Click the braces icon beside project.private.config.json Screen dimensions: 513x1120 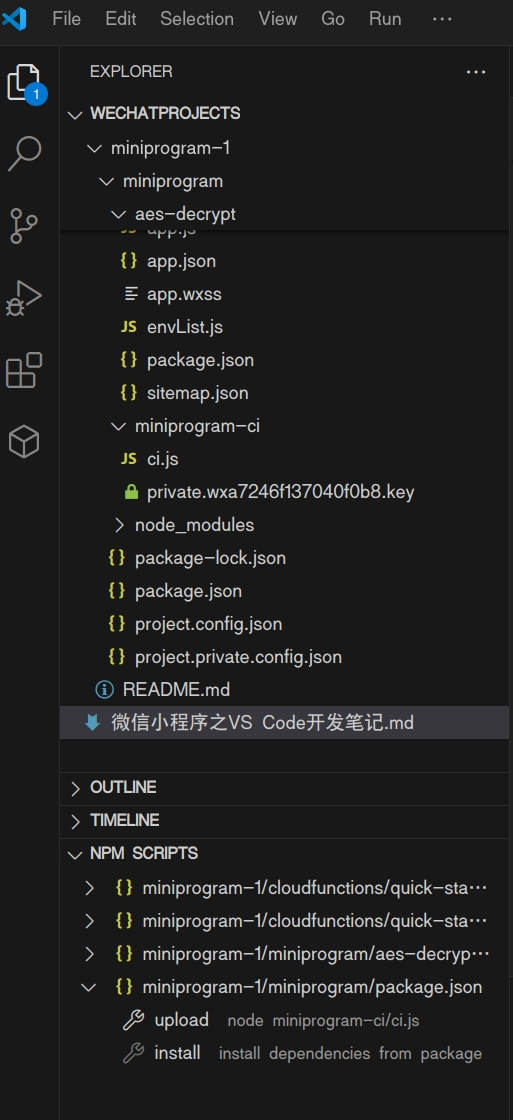pos(116,656)
